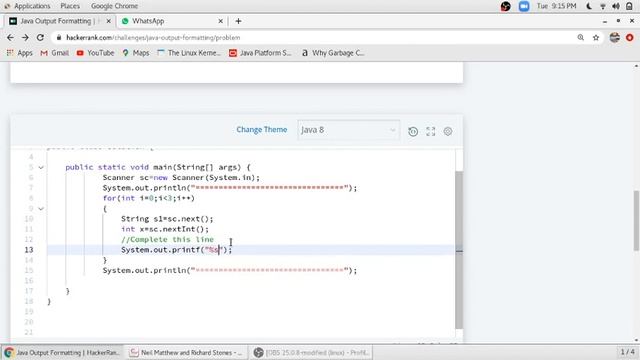640x360 pixels.
Task: Go forward with browser forward arrow
Action: click(x=25, y=38)
